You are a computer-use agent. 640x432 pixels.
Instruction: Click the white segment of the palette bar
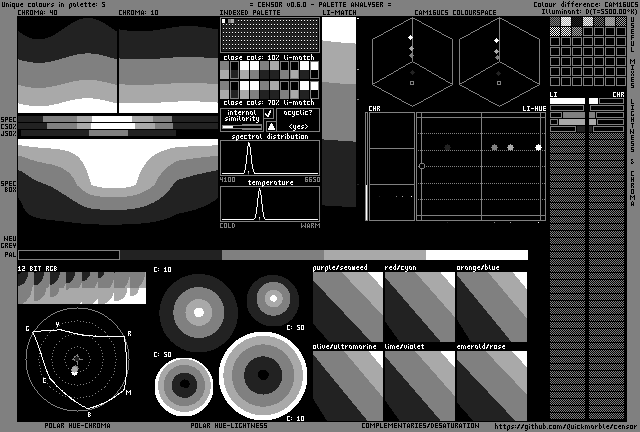[x=475, y=255]
